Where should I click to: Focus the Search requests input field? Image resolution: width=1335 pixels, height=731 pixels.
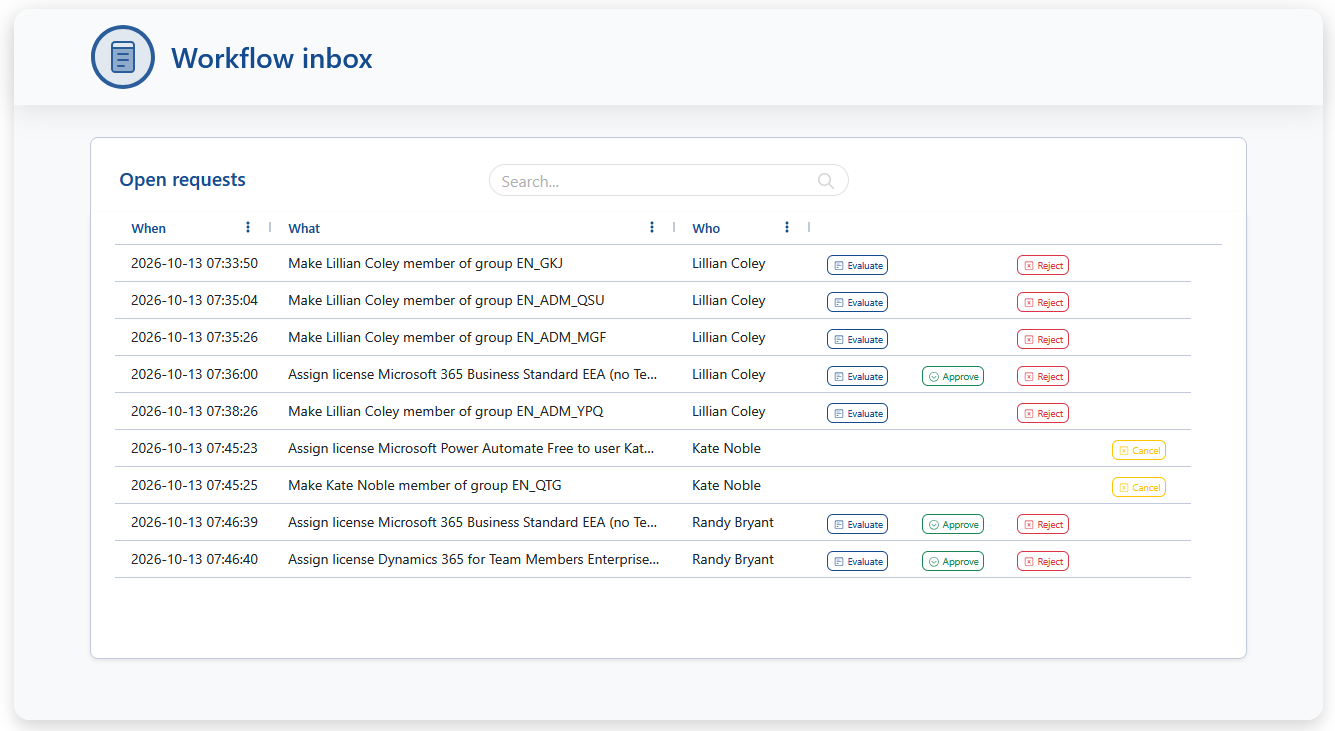tap(668, 181)
